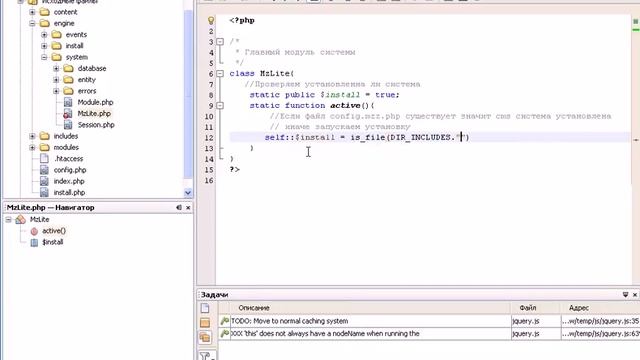Click the content folder icon
The image size is (640, 360).
coord(44,12)
